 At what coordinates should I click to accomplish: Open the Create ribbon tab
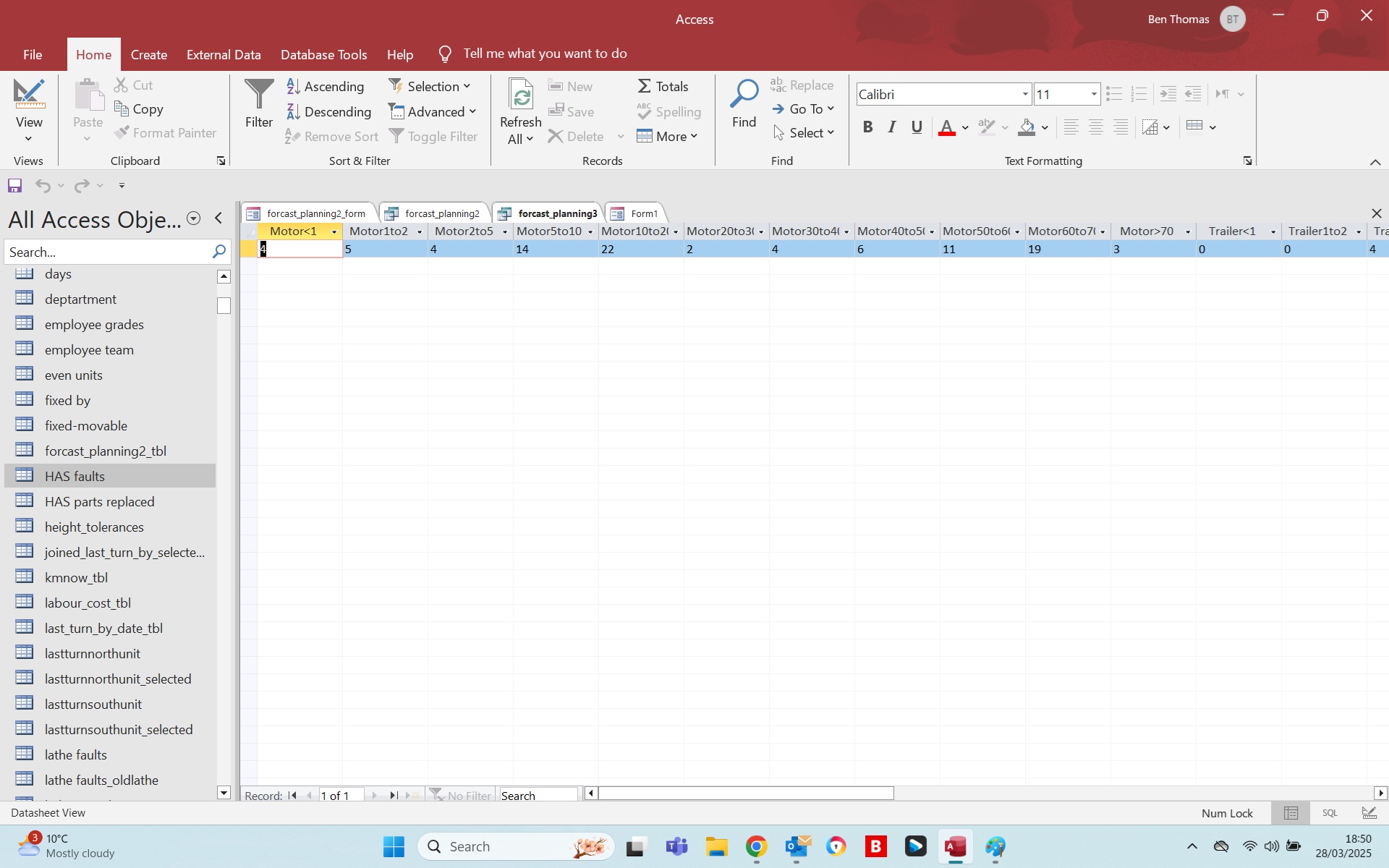point(148,55)
